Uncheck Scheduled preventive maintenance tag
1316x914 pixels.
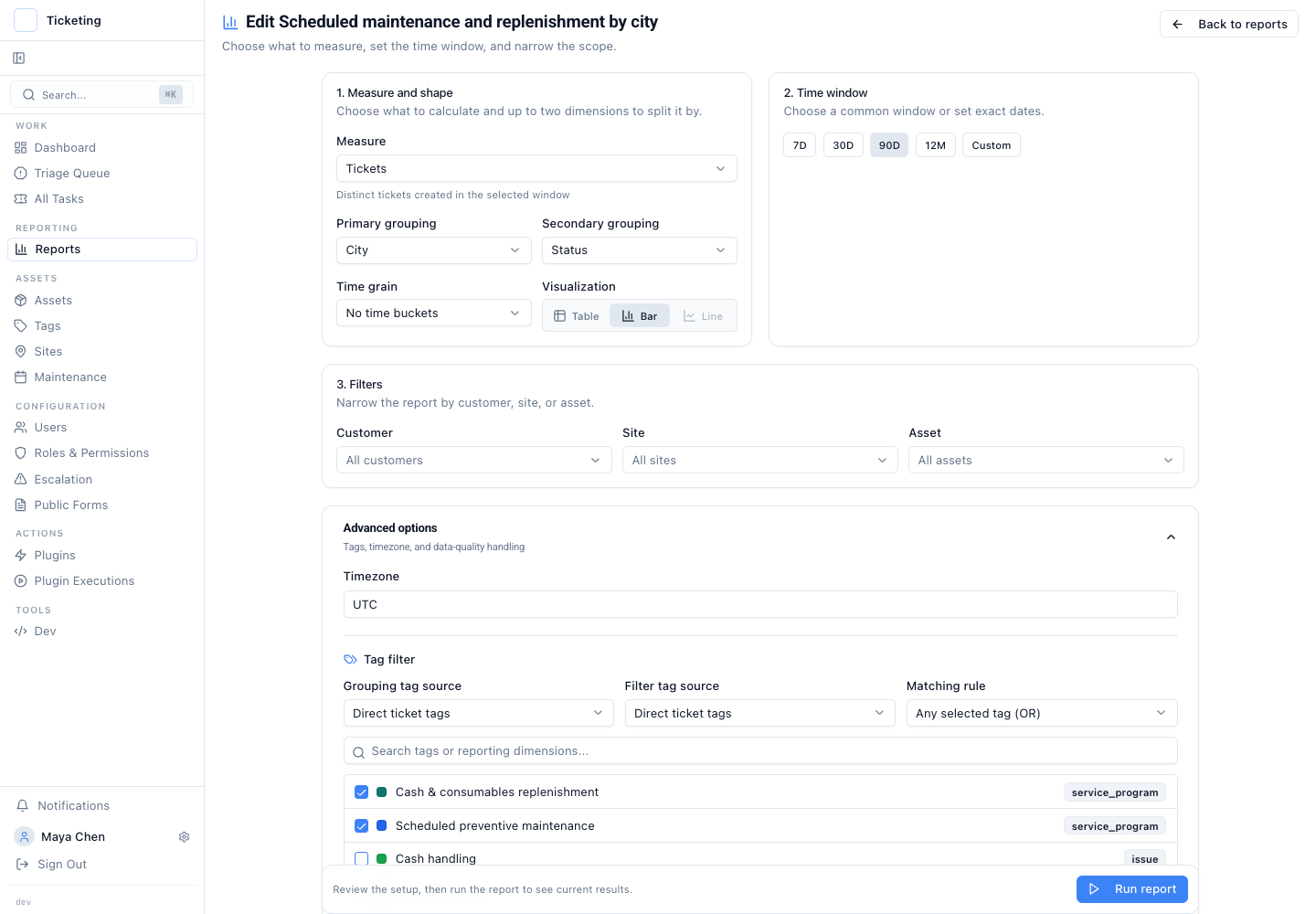pyautogui.click(x=362, y=826)
